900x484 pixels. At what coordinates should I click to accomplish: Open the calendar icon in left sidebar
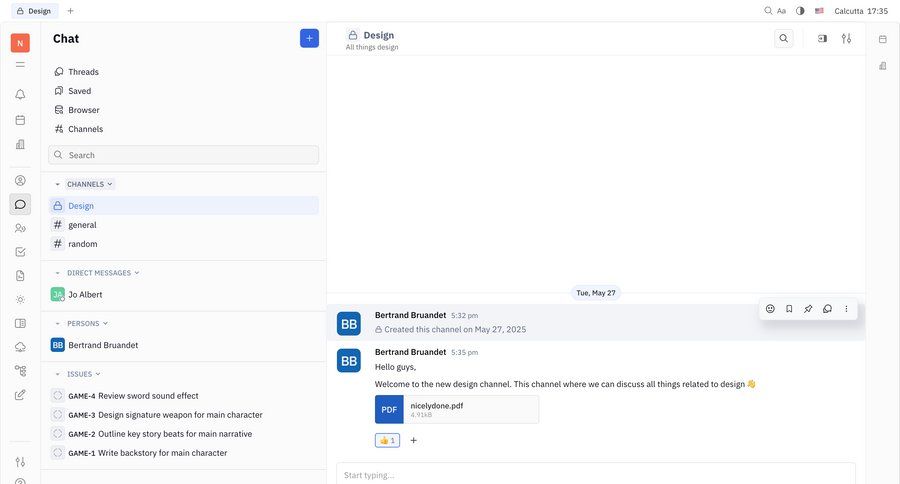click(x=20, y=120)
